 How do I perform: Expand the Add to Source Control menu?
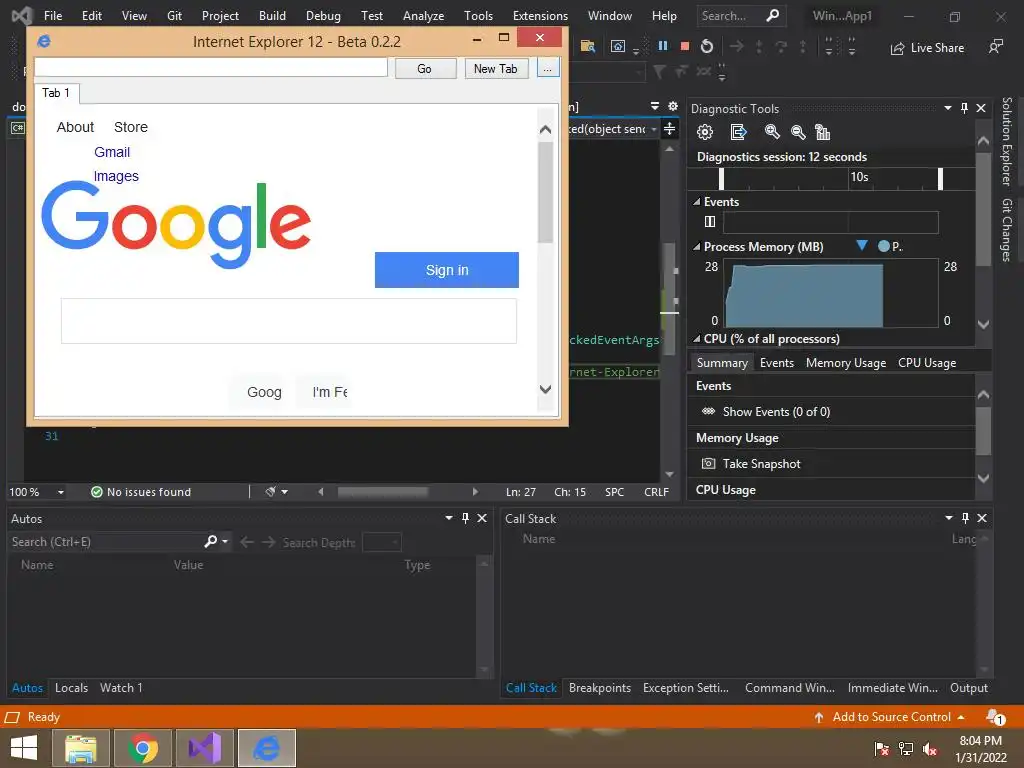(x=961, y=717)
